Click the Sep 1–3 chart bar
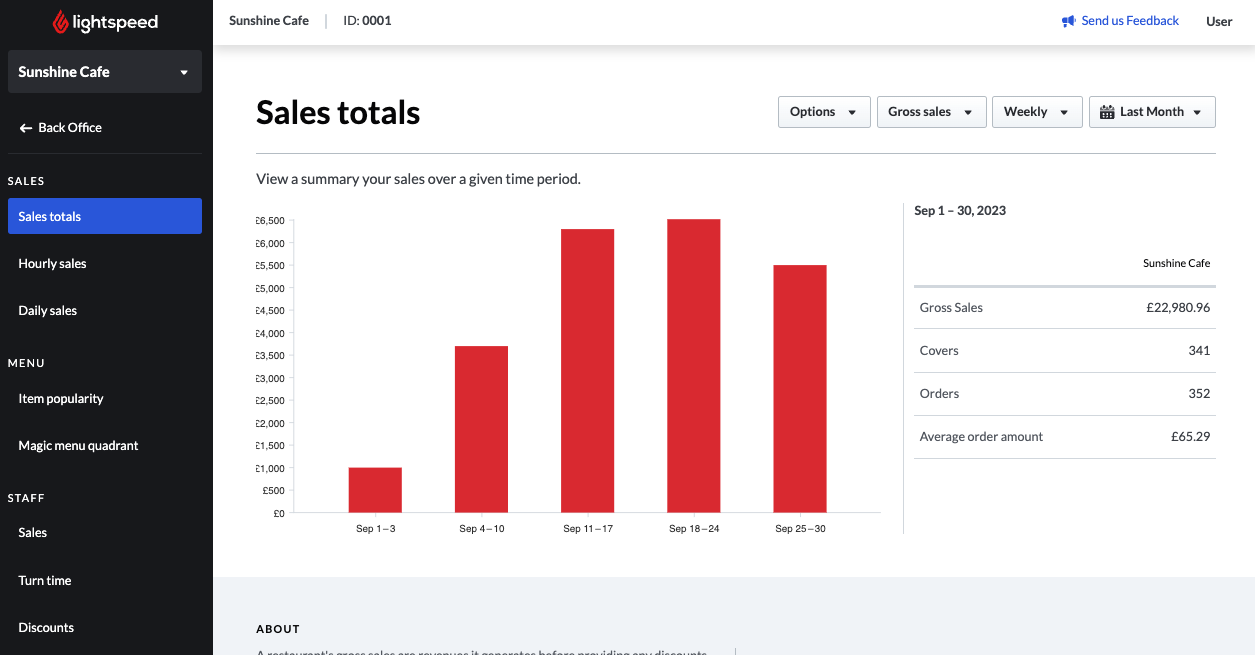 [375, 490]
